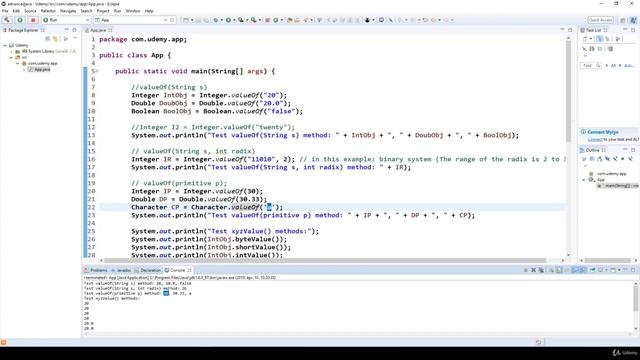Click the Save toolbar icon
The image size is (640, 360).
coord(198,20)
